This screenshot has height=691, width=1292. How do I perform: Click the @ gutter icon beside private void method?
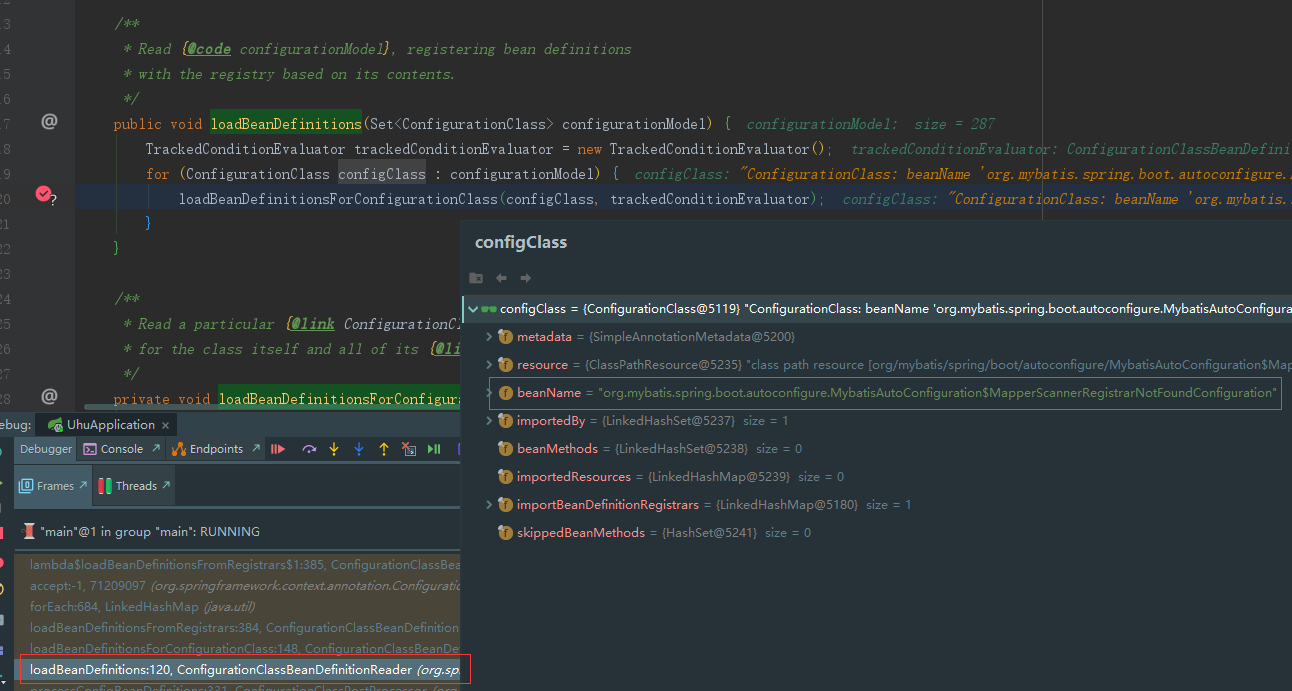pyautogui.click(x=49, y=396)
